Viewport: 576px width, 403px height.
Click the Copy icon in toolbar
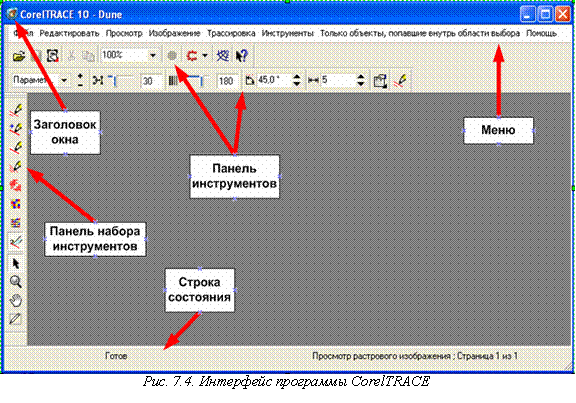[88, 56]
